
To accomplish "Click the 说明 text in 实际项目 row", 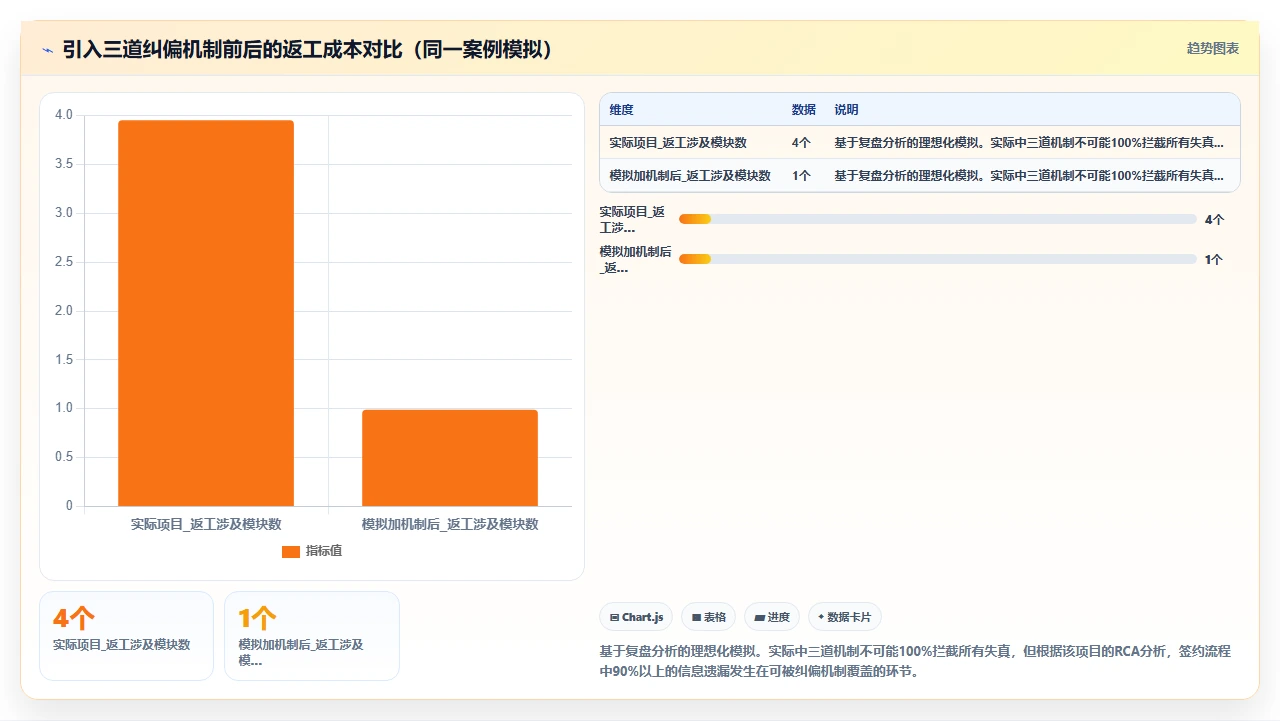I will click(1029, 143).
